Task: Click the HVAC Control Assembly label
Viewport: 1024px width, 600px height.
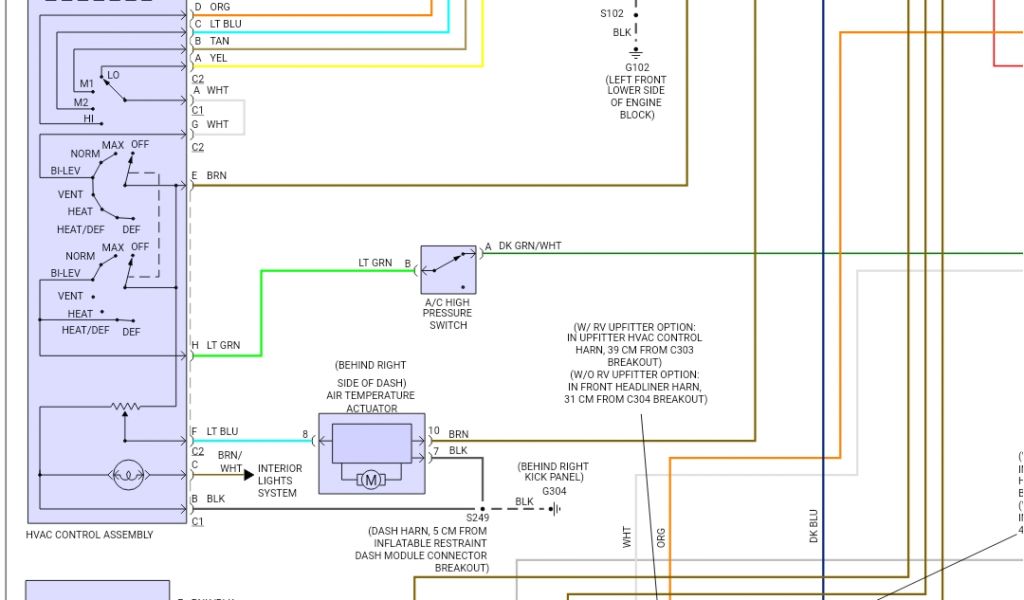Action: [90, 535]
